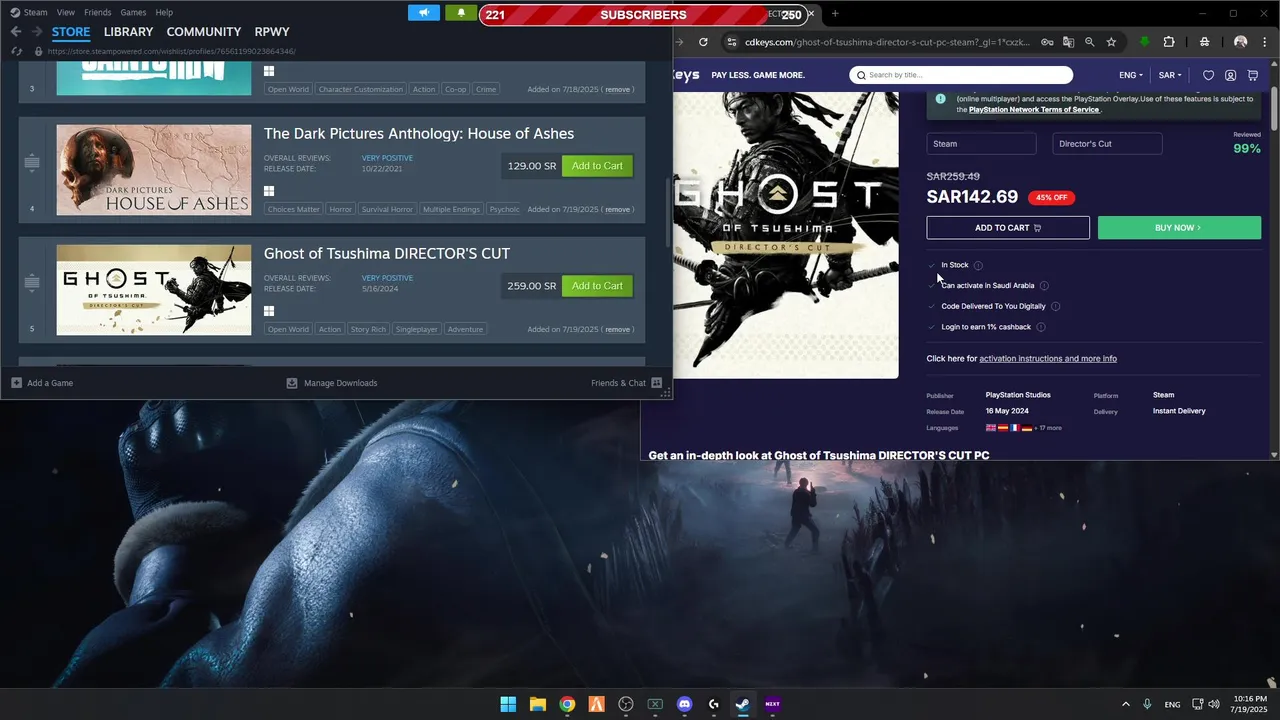This screenshot has width=1280, height=720.
Task: Open the Games menu in Steam
Action: tap(133, 12)
